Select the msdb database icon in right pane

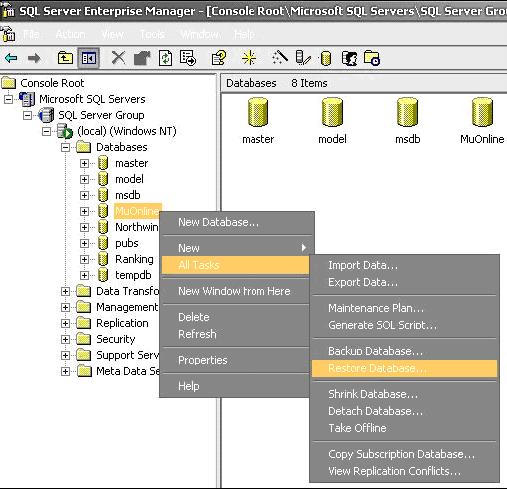(407, 112)
